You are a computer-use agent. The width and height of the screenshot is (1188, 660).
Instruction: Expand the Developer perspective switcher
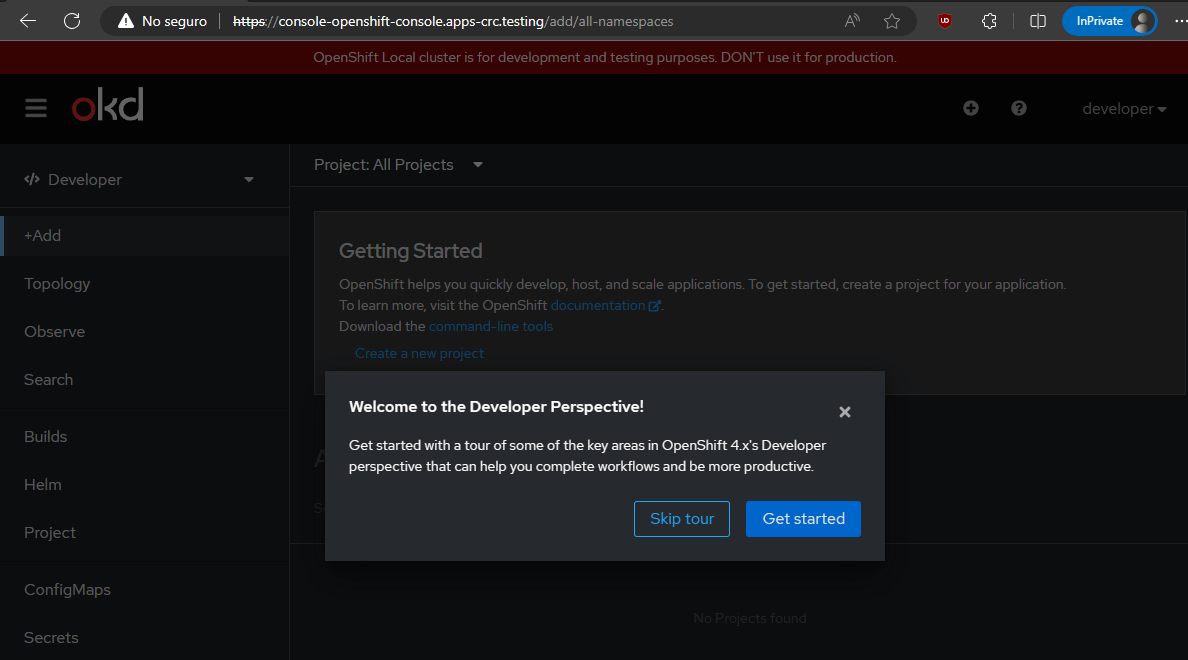click(140, 180)
